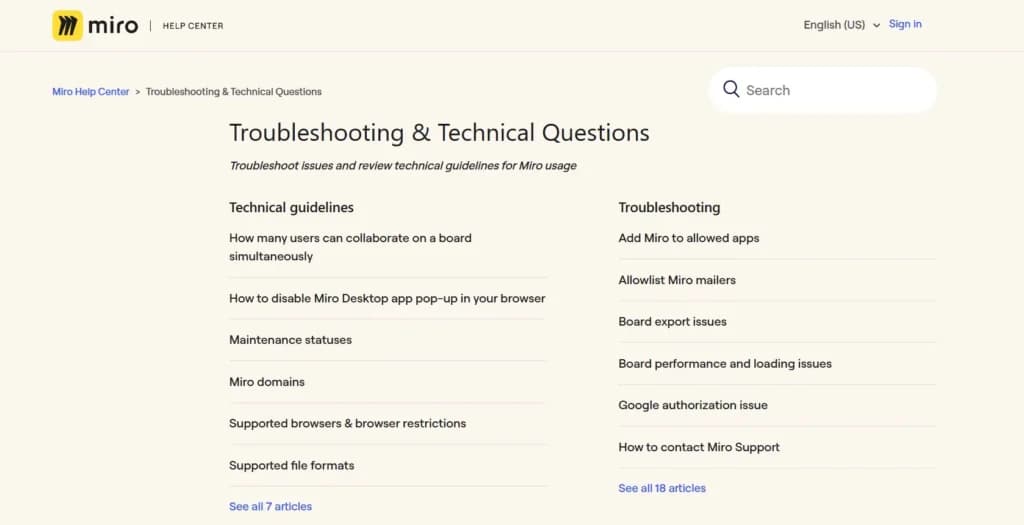
Task: Open the Board export issues article
Action: tap(672, 322)
